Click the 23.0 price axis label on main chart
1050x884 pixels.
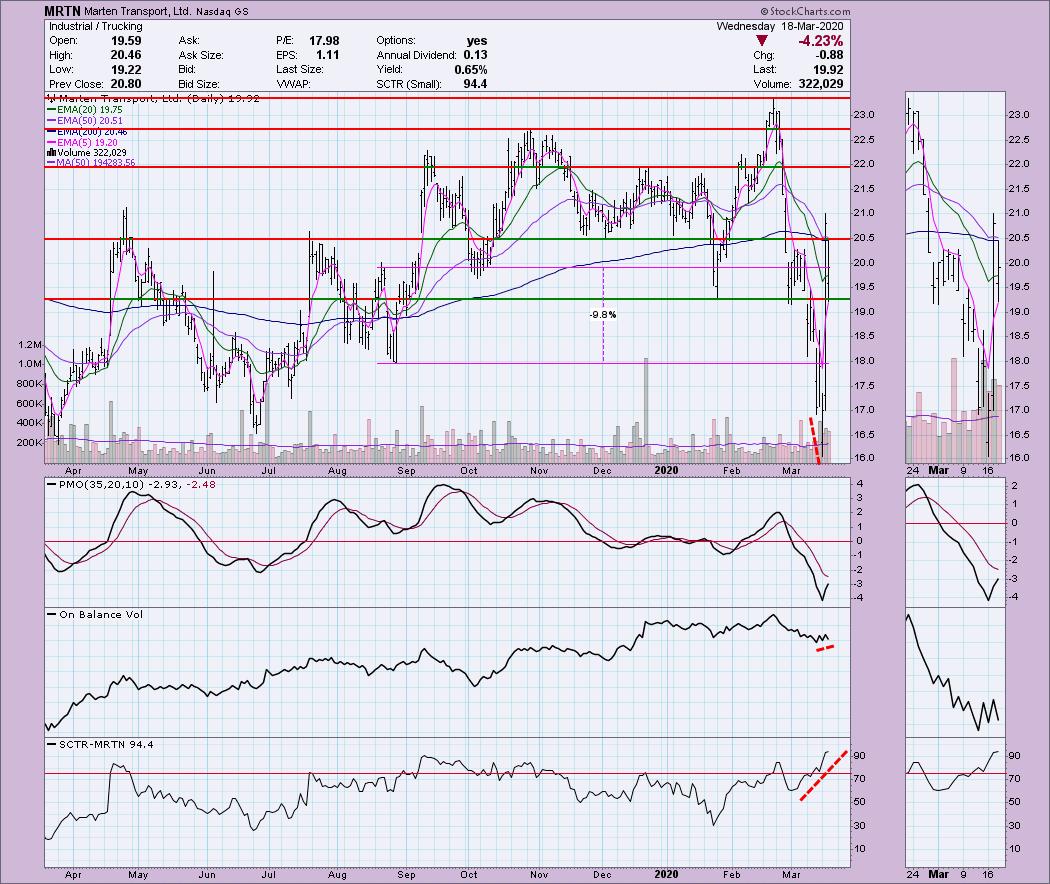863,115
